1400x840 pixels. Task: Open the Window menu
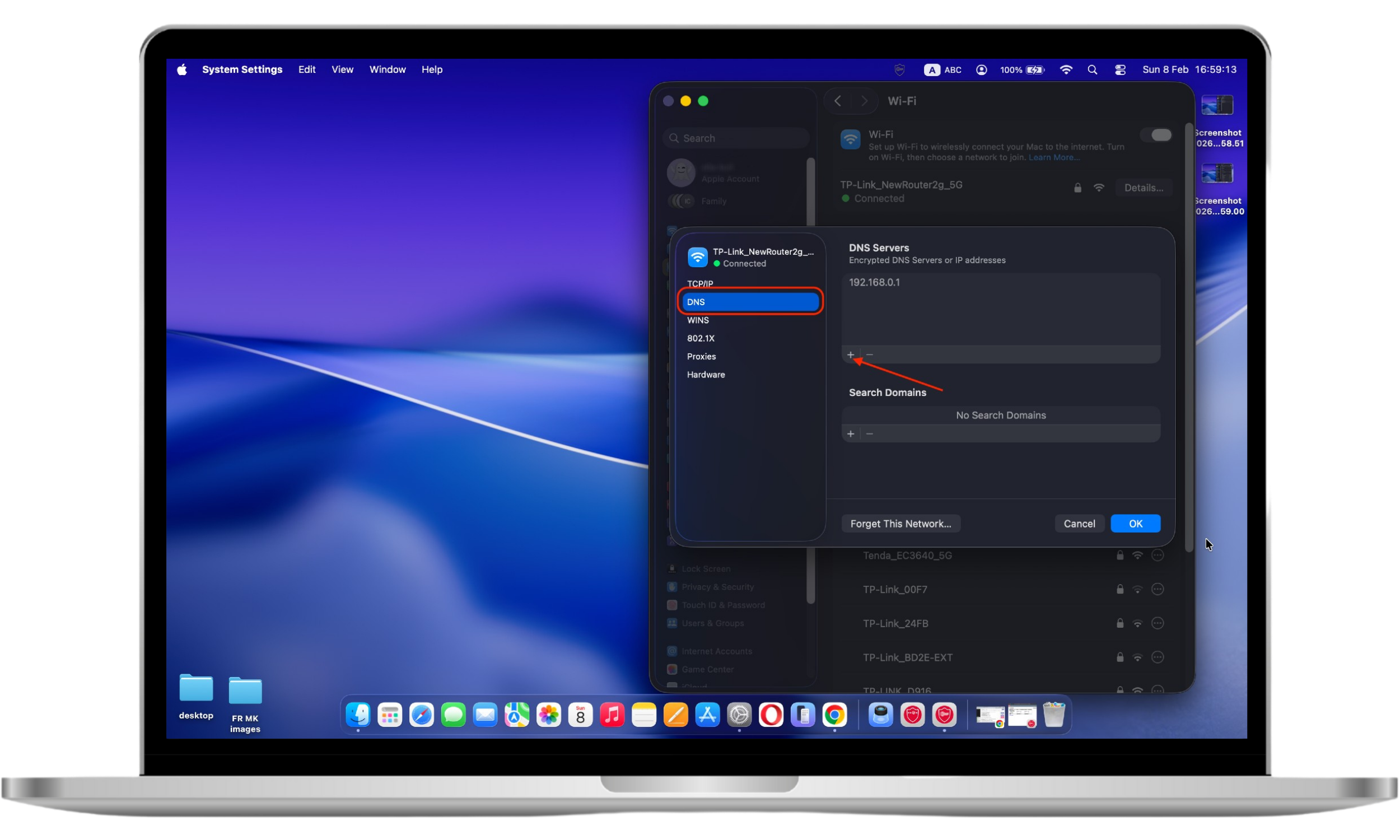(x=387, y=69)
